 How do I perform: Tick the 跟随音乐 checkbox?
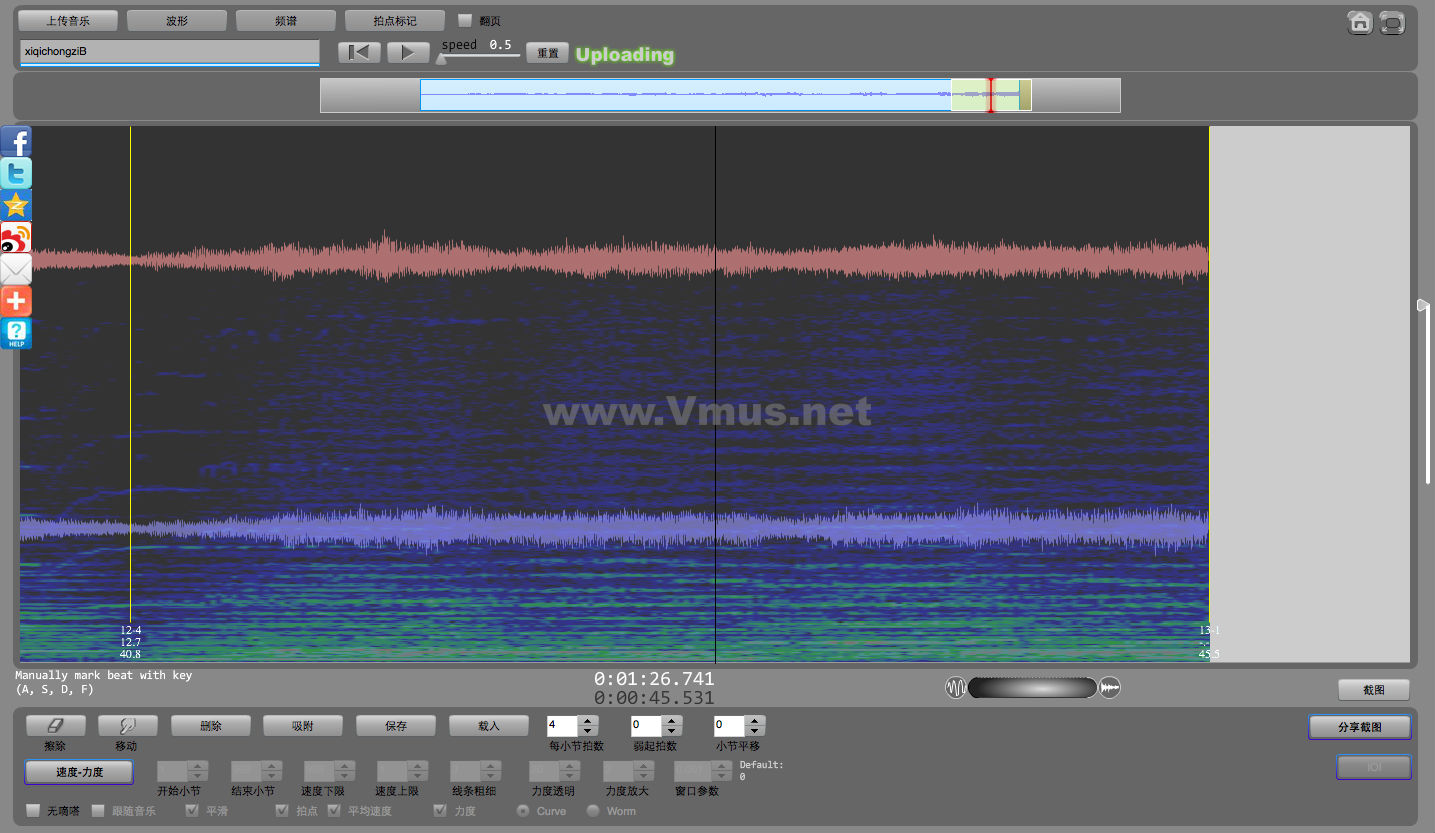coord(98,810)
